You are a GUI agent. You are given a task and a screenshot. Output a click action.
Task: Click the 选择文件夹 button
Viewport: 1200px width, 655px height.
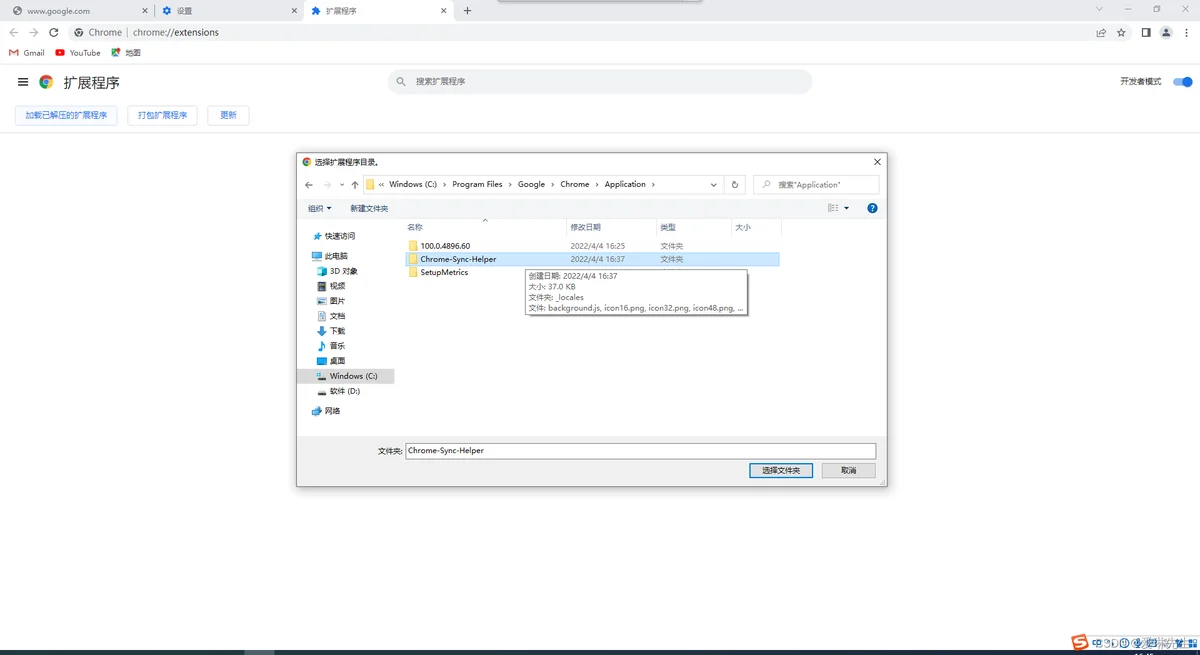[781, 470]
